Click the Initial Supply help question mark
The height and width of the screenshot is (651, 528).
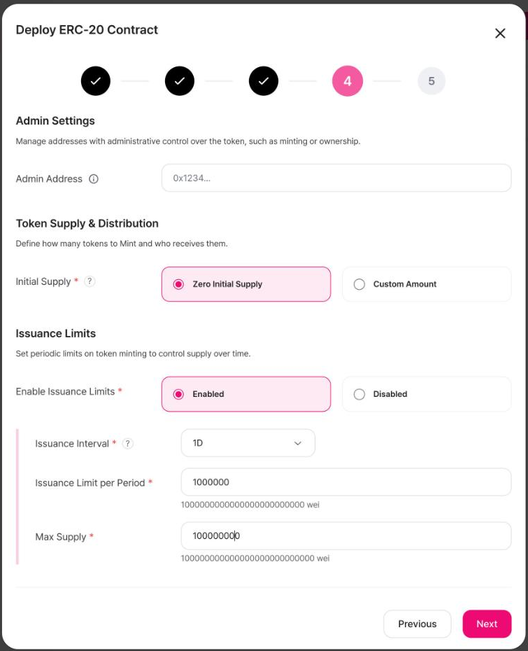pyautogui.click(x=90, y=281)
